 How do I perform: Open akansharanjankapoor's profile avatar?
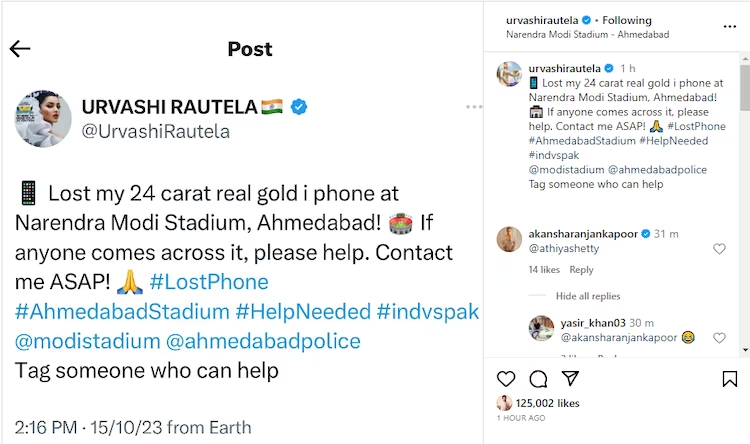click(x=511, y=240)
